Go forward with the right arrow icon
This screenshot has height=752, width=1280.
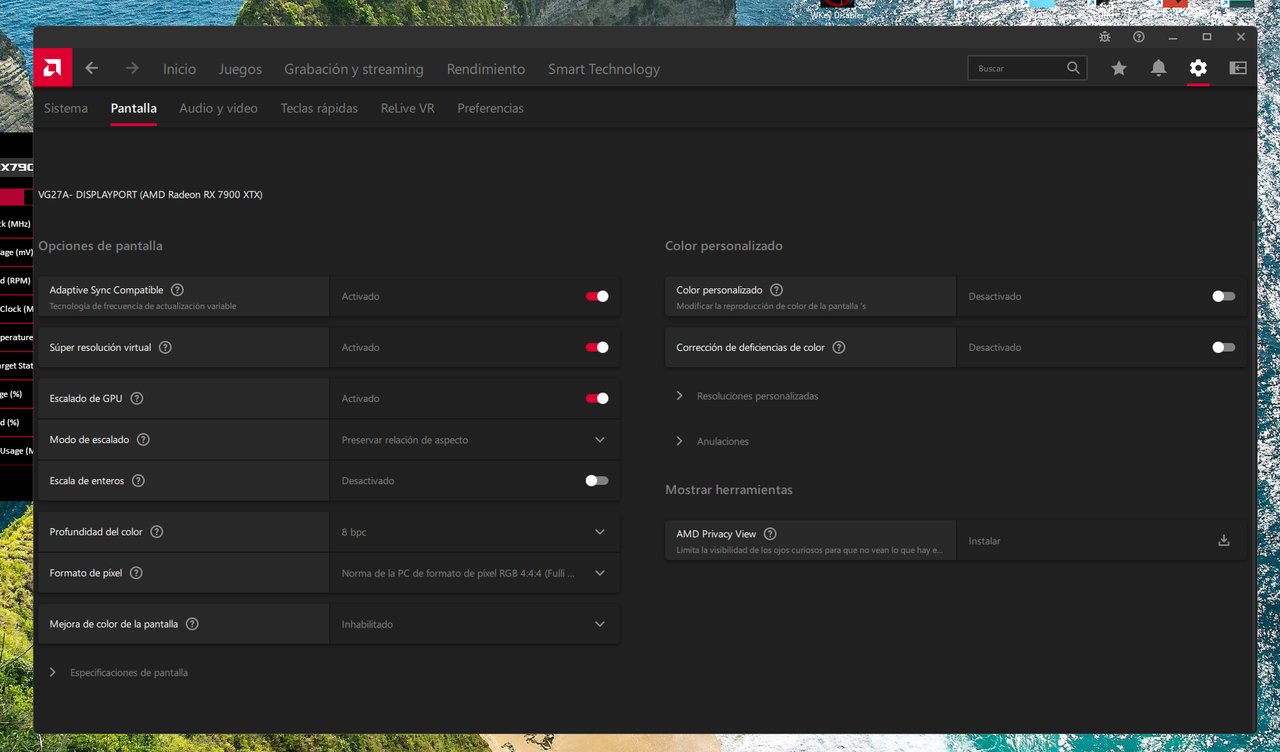point(132,68)
